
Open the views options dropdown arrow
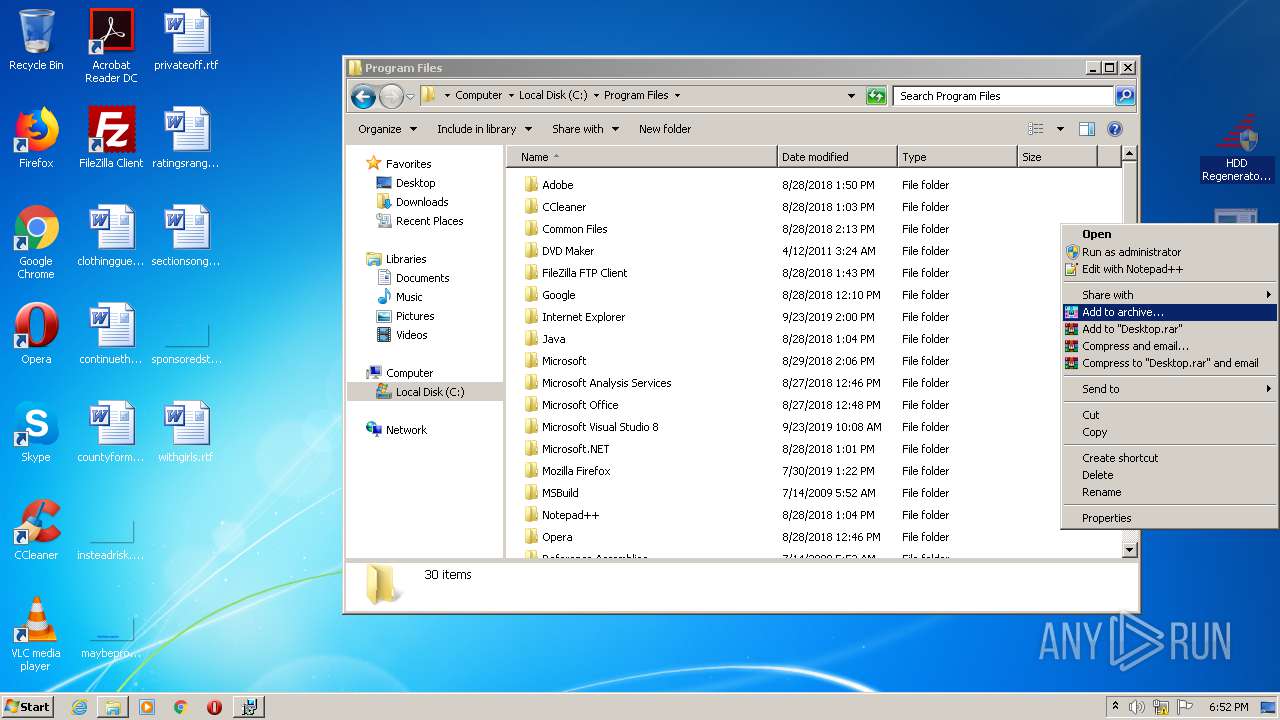pos(1060,129)
